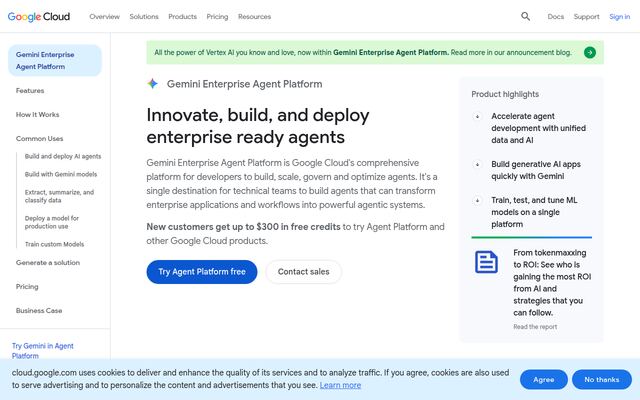Screen dimensions: 640x400
Task: Open the Support link
Action: pyautogui.click(x=587, y=17)
